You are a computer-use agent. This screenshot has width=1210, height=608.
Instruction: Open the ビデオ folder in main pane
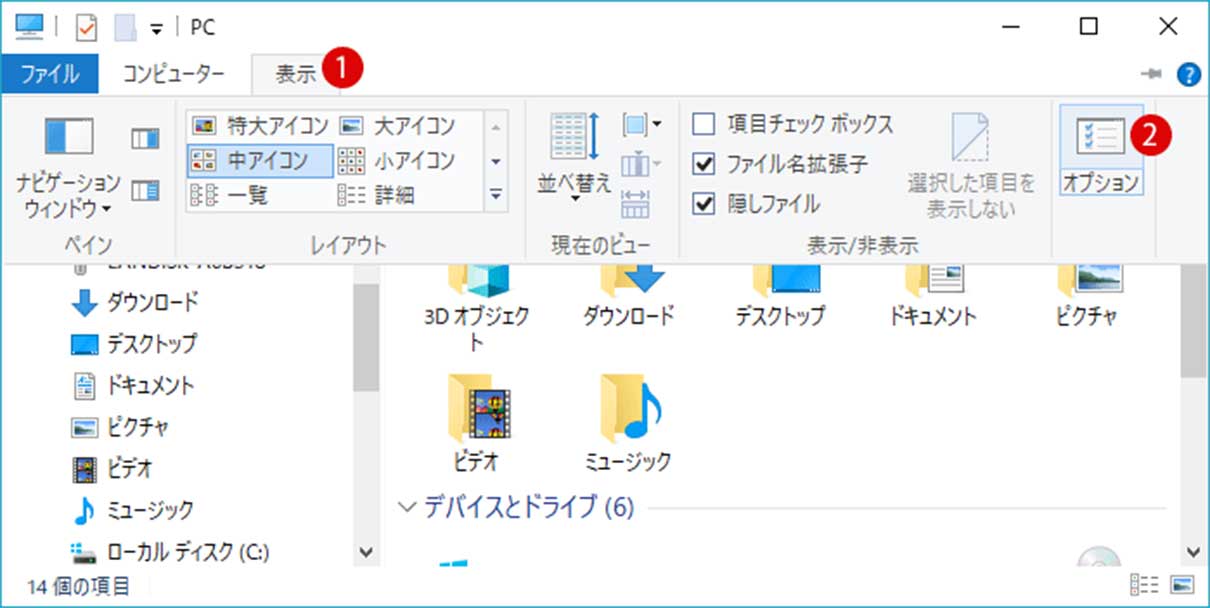[x=477, y=422]
